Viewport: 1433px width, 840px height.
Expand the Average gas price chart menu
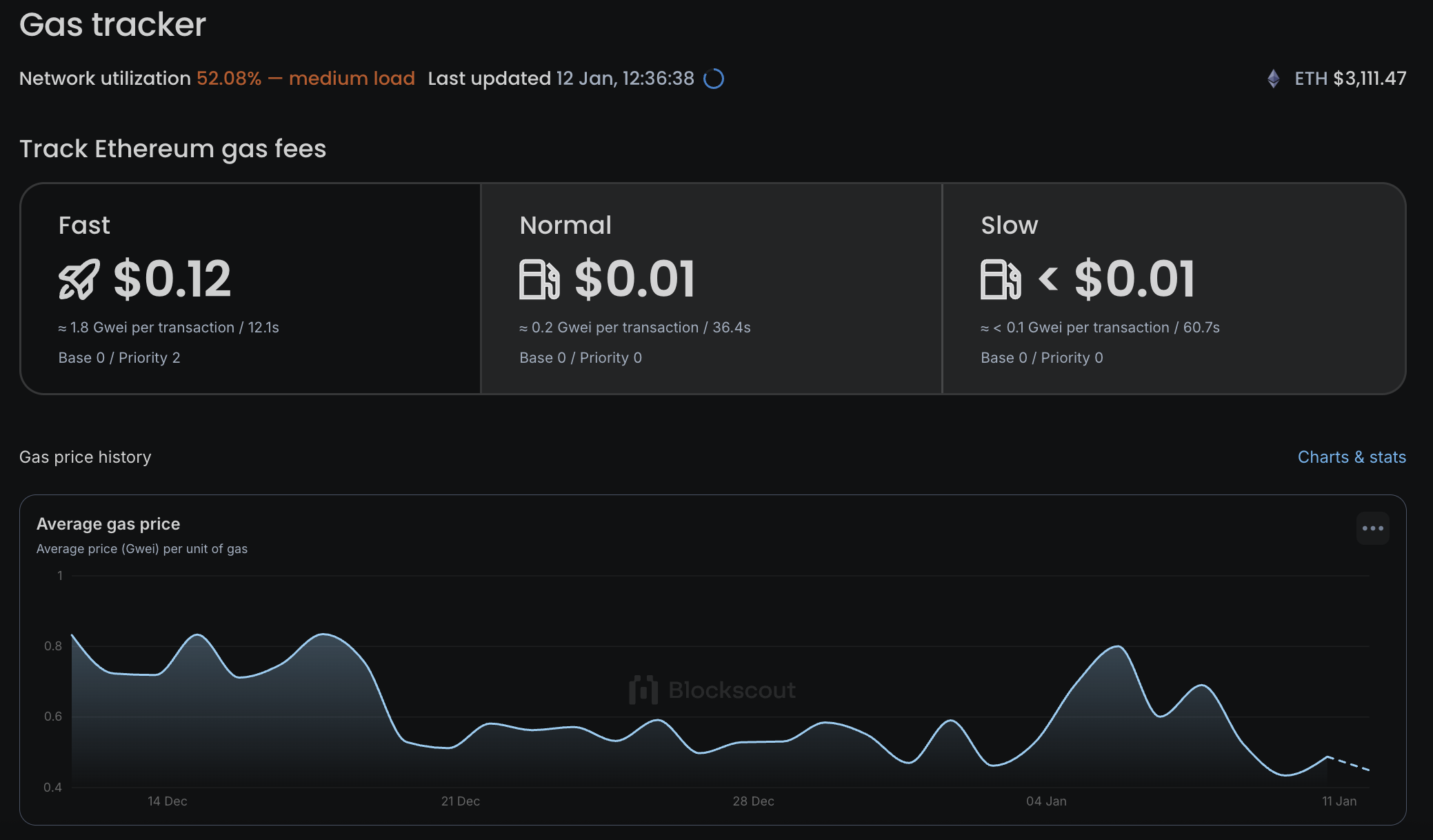[x=1373, y=528]
